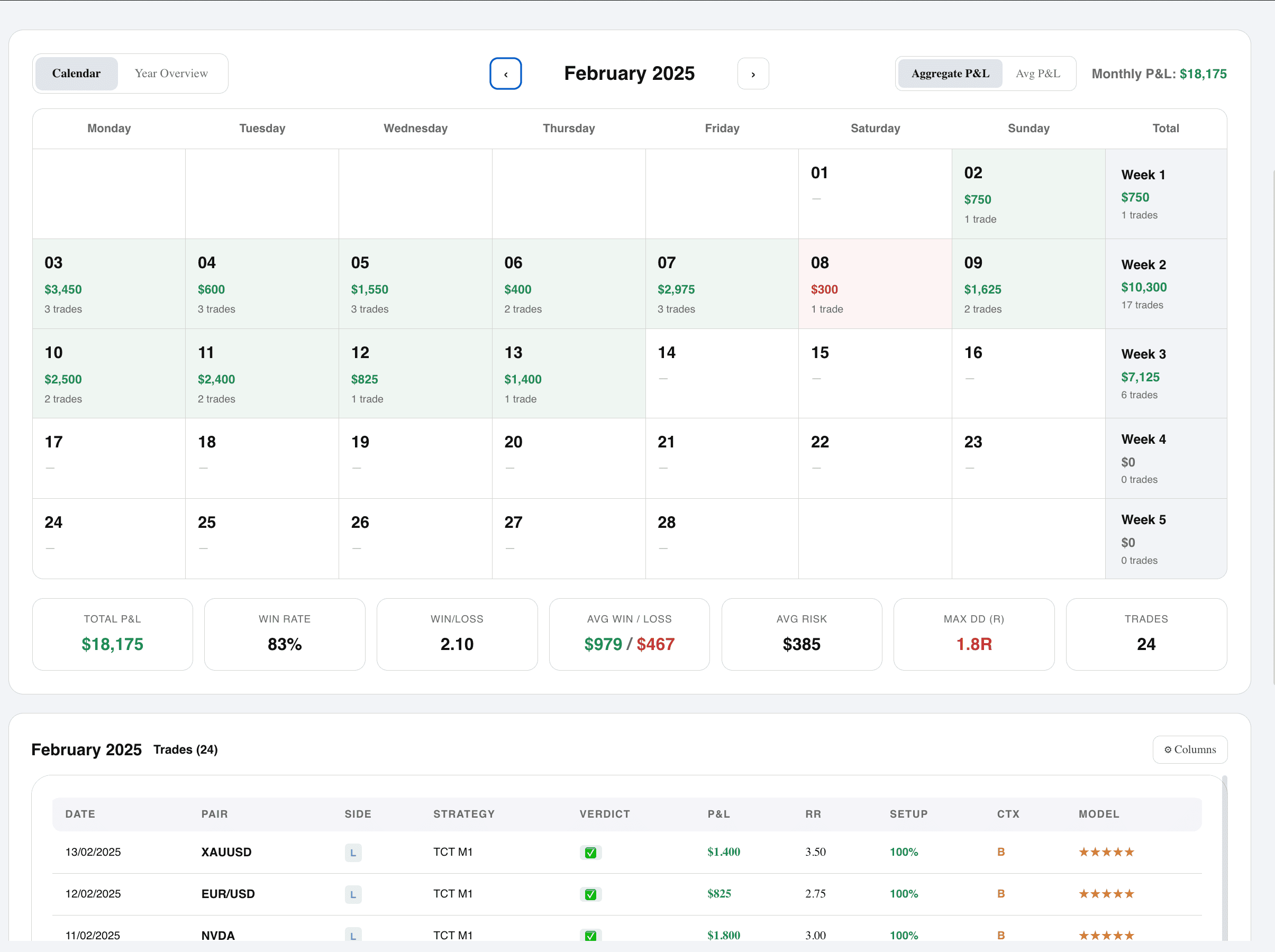
Task: Click the green verdict checkmark for the XAUUSD trade
Action: (591, 852)
